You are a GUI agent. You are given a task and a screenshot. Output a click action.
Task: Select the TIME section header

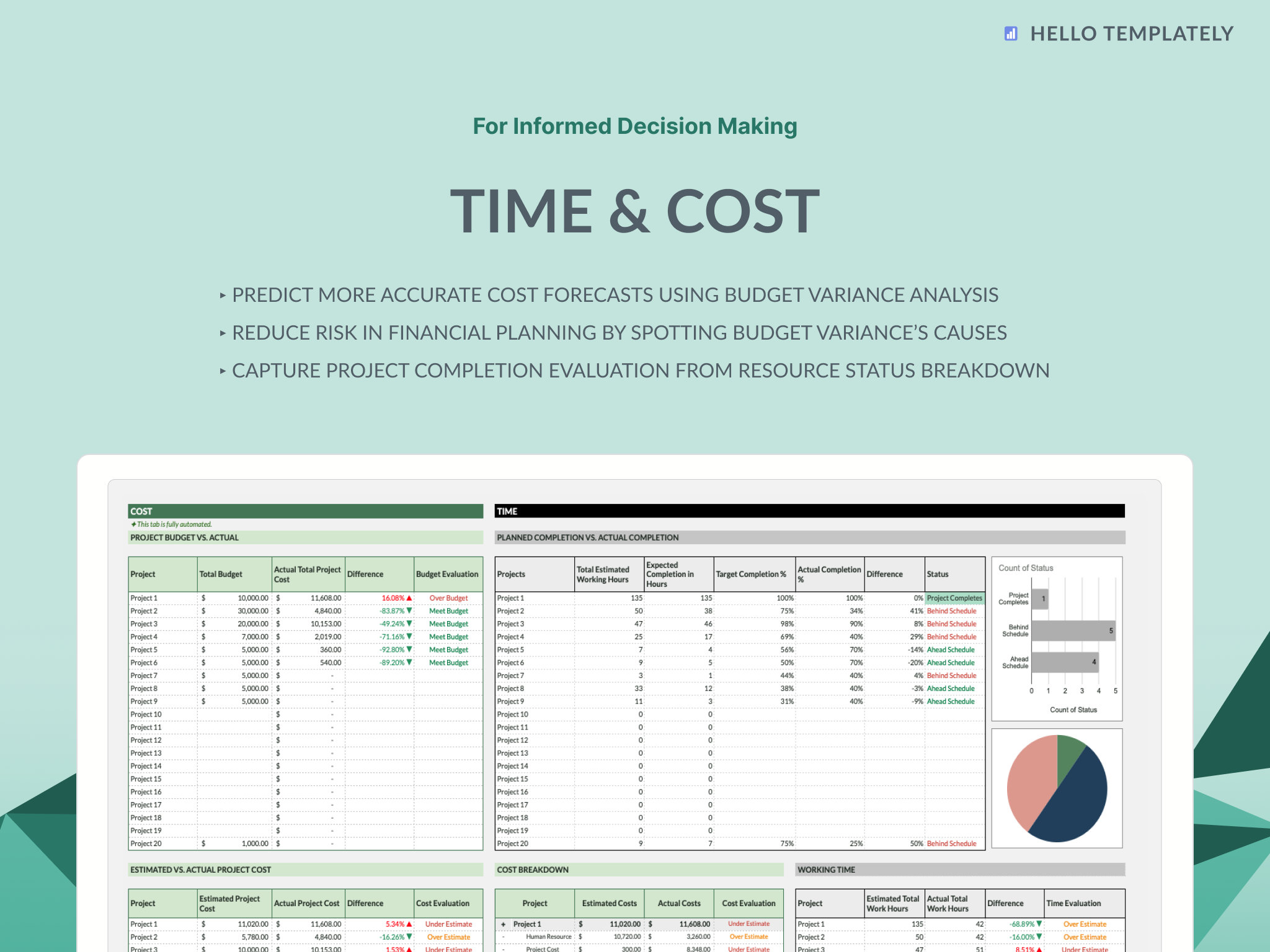[810, 511]
